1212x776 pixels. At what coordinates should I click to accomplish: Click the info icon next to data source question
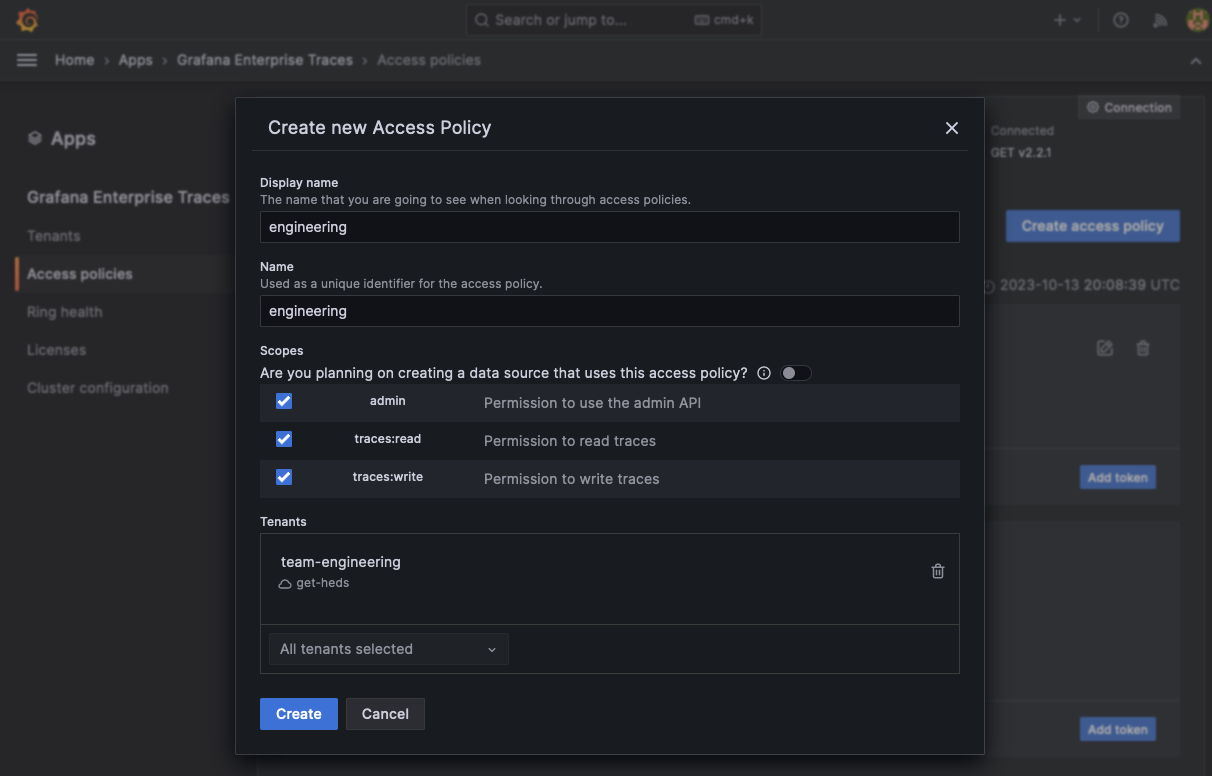point(764,372)
